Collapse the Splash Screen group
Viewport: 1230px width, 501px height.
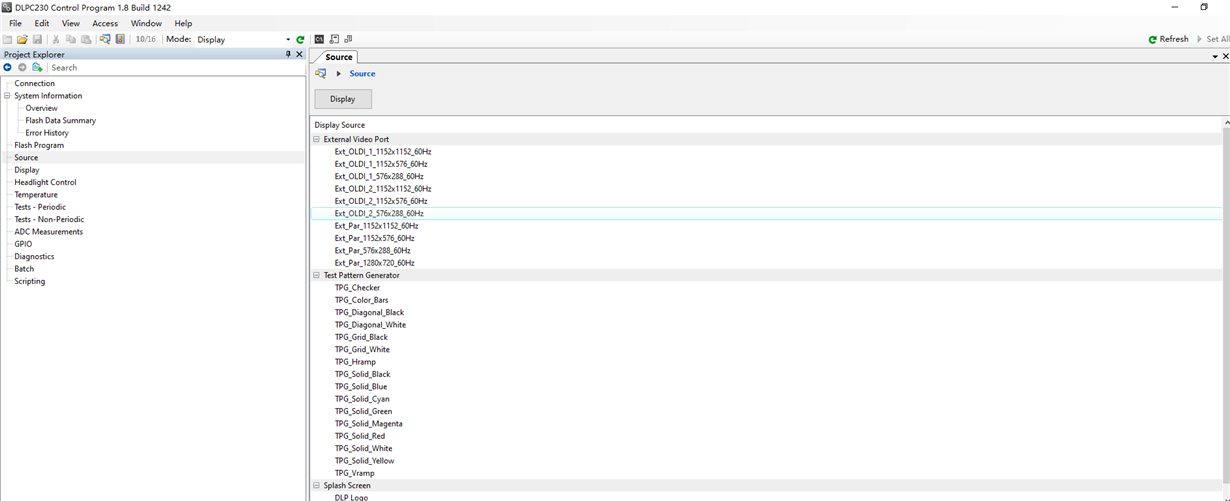317,486
